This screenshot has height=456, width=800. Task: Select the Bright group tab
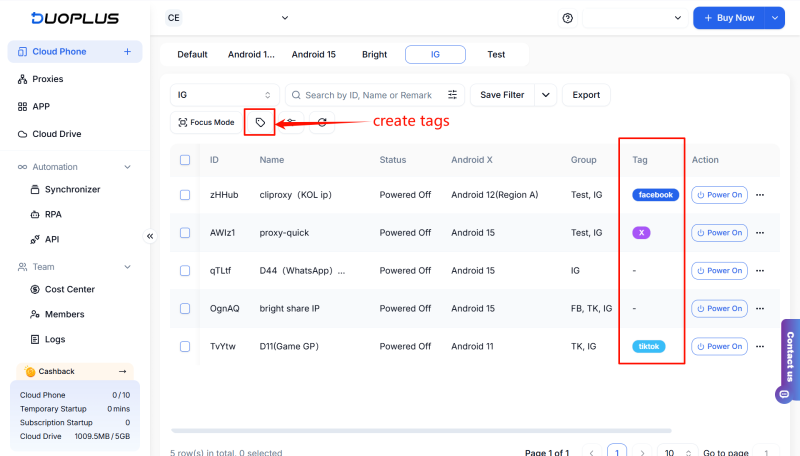click(375, 54)
